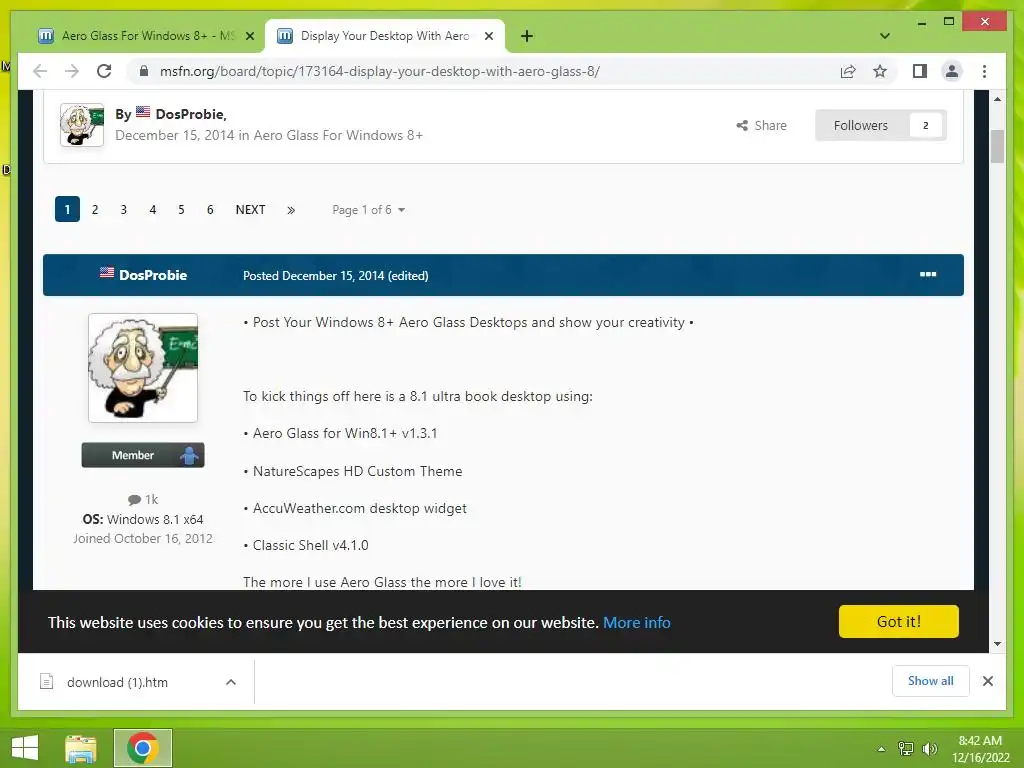Click scrollbar down arrow
The image size is (1024, 768).
click(x=997, y=644)
